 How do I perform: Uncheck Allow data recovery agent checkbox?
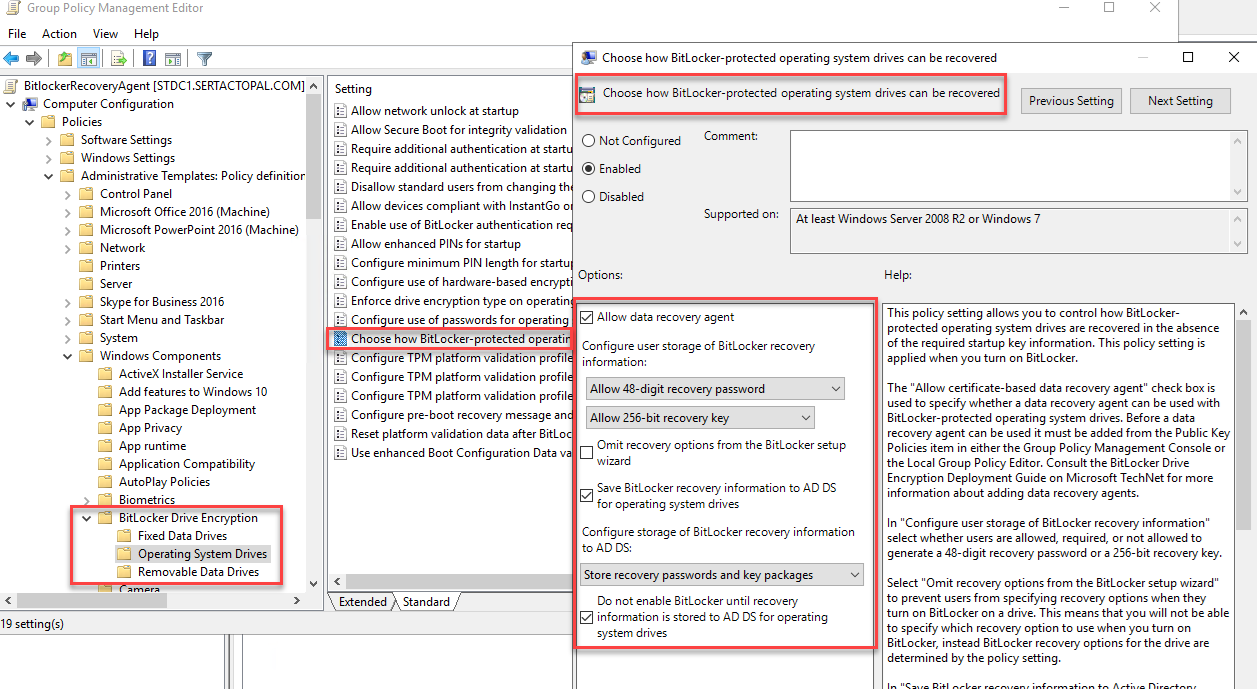(587, 318)
